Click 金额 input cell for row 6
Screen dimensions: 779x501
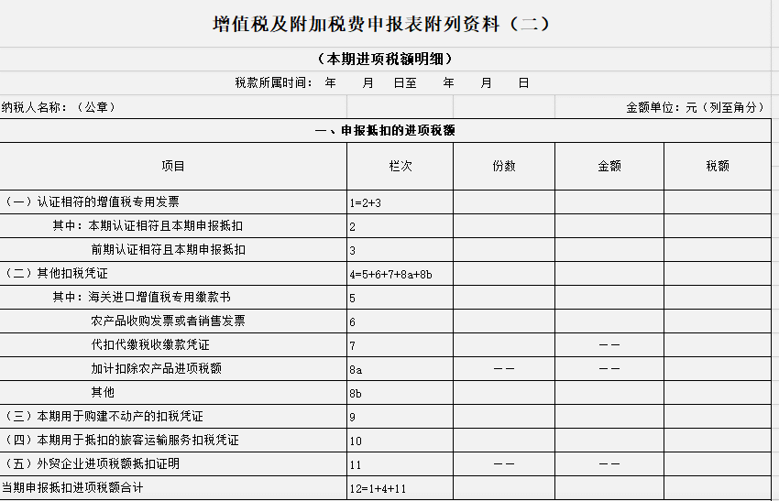[609, 322]
